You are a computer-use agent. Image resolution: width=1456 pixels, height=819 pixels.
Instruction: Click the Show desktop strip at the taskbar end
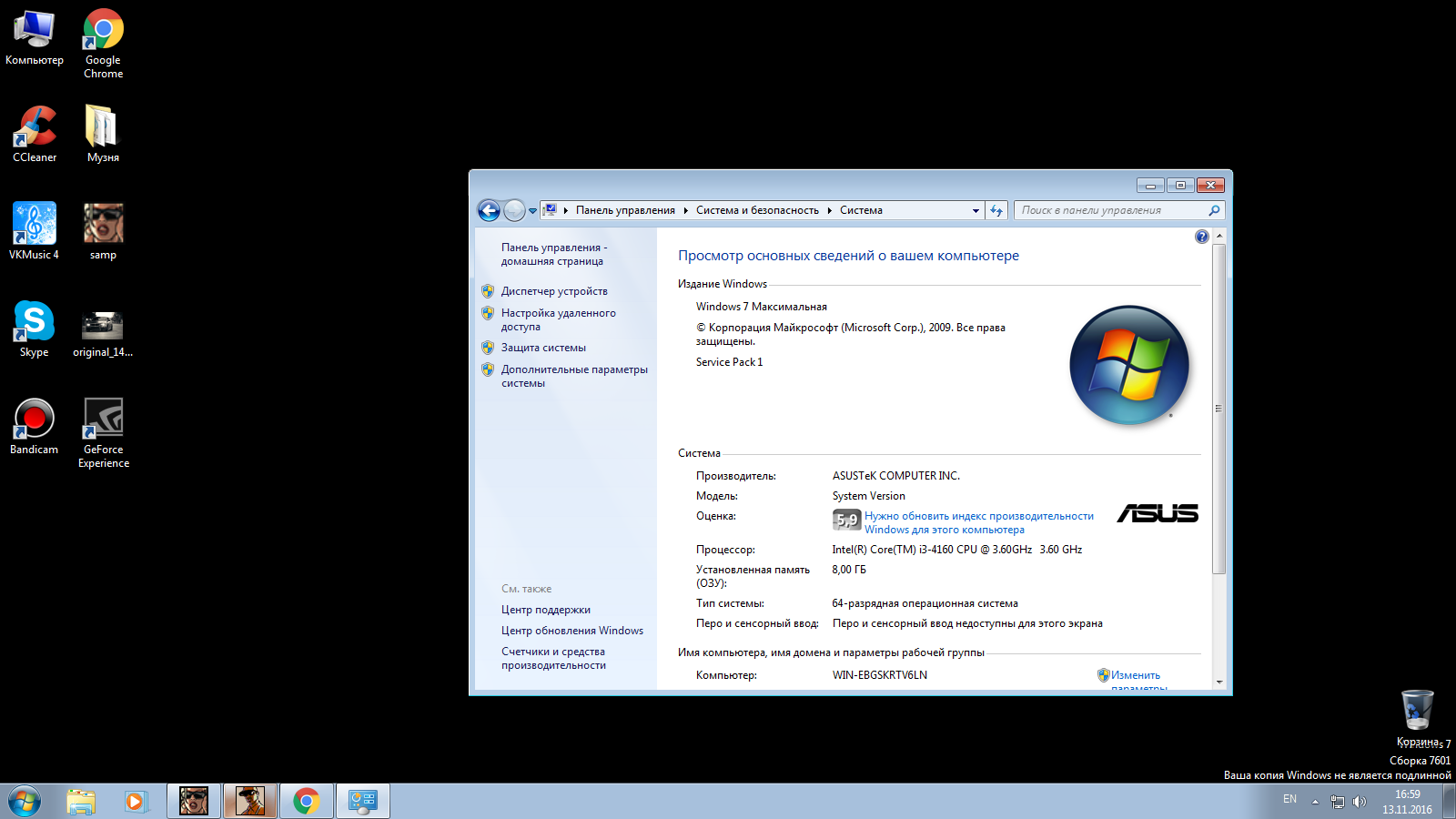[1449, 802]
